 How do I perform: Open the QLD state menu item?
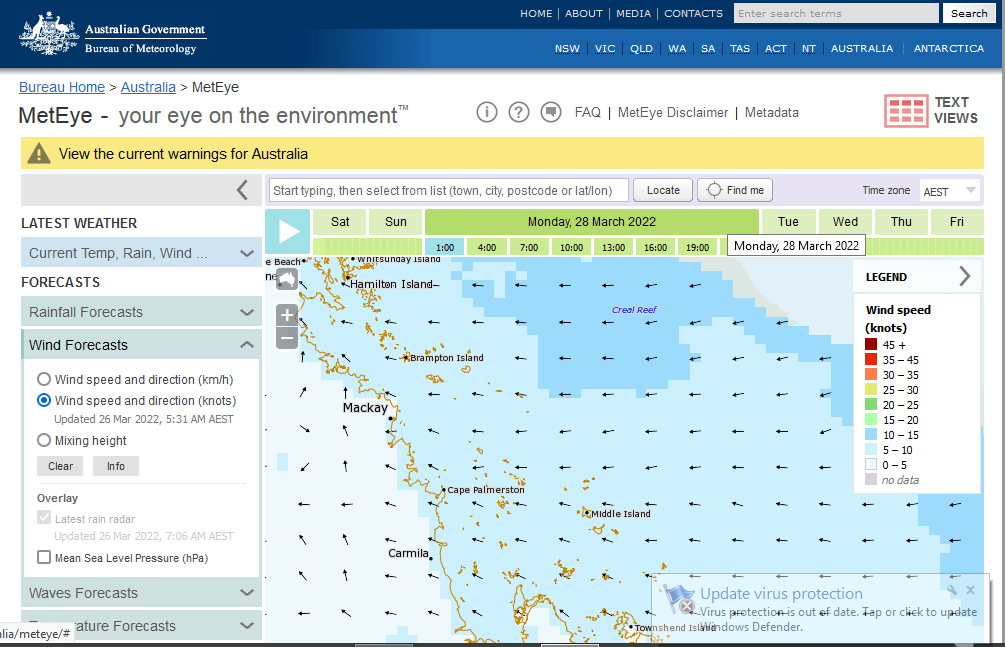click(641, 48)
